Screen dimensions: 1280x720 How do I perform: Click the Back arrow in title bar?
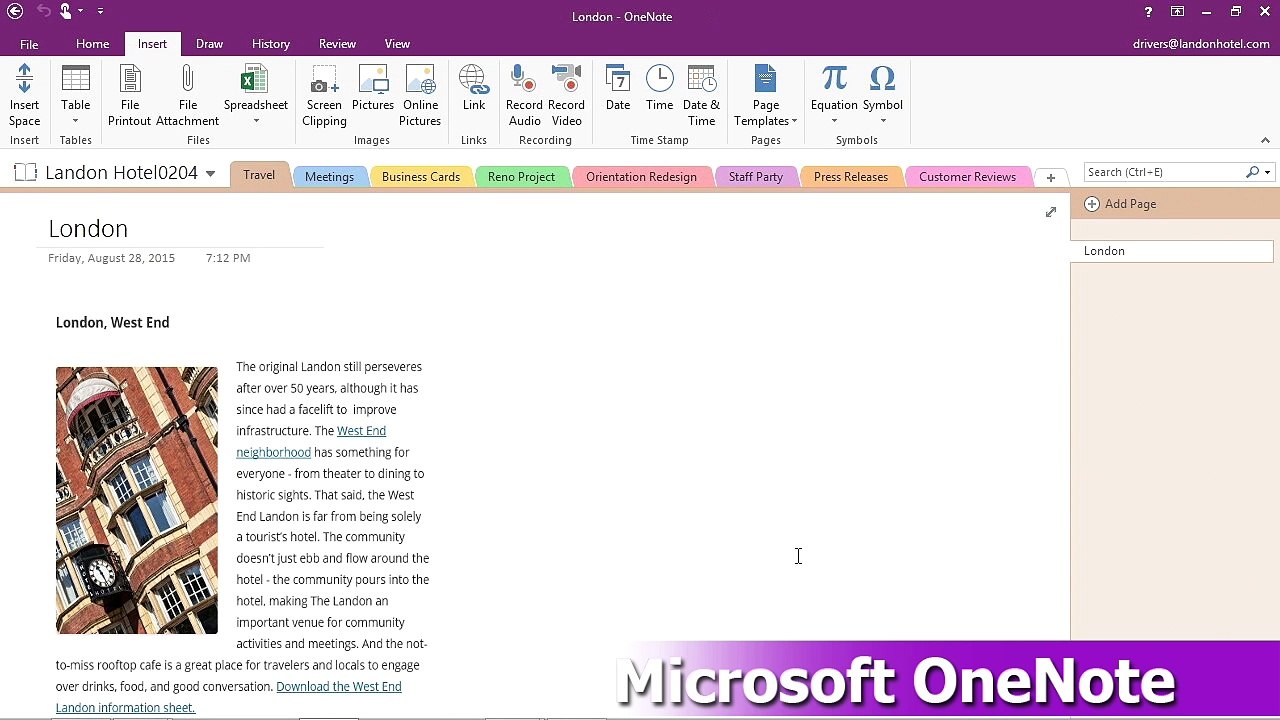[15, 11]
